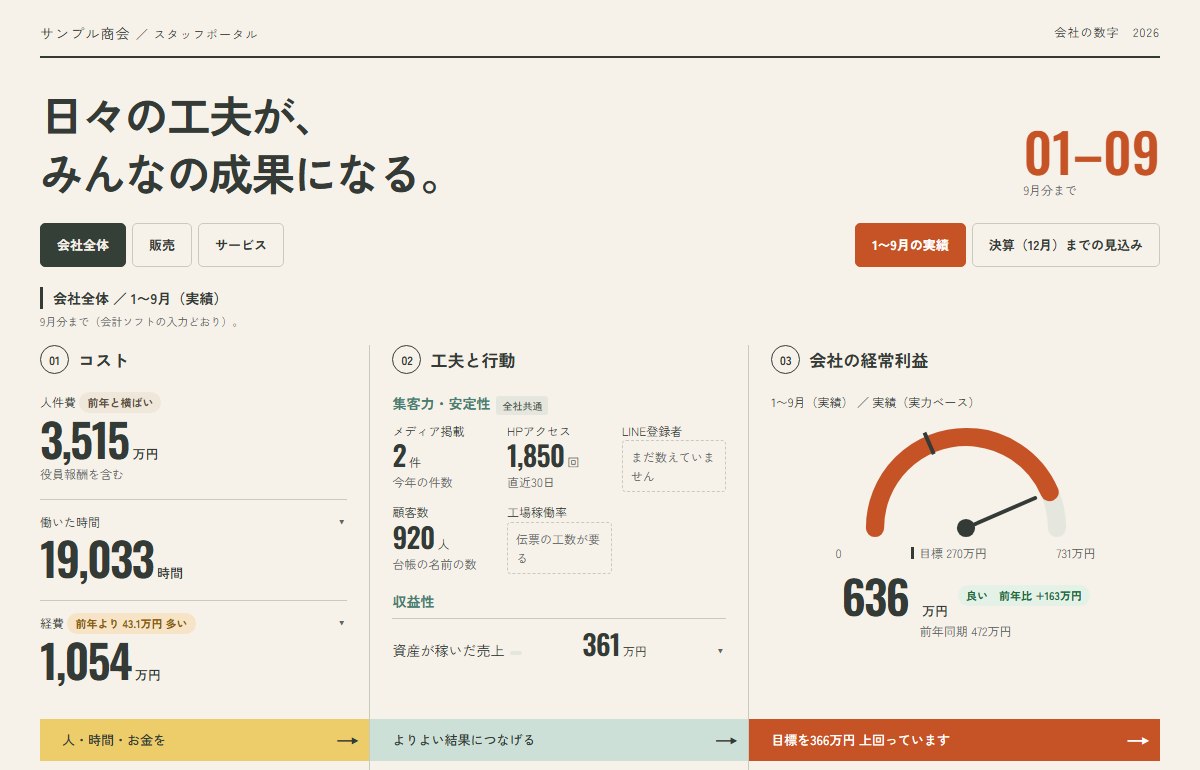Click the 19,033 時間 value
Image resolution: width=1200 pixels, height=770 pixels.
point(111,561)
